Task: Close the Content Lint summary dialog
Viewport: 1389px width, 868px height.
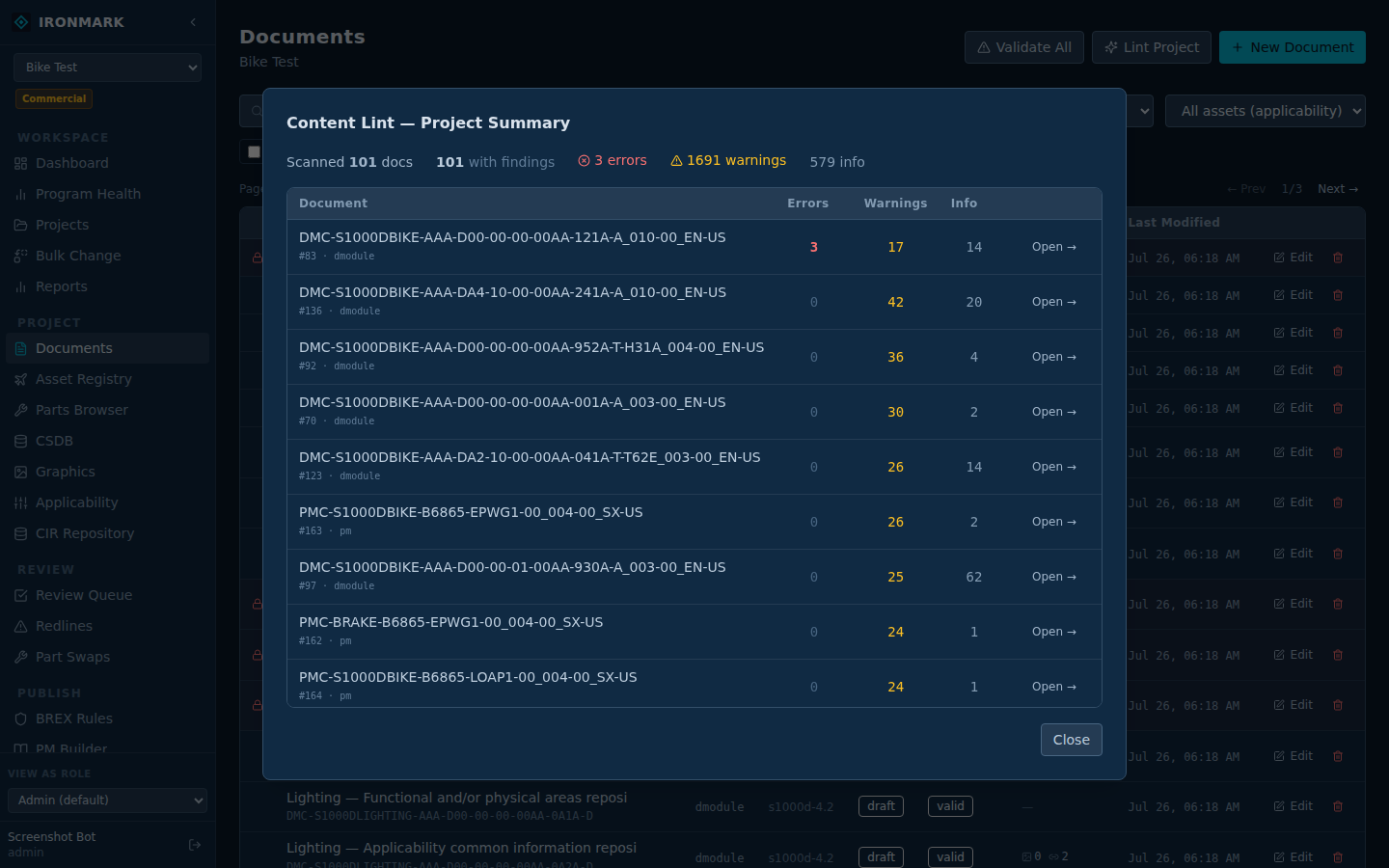Action: coord(1071,740)
